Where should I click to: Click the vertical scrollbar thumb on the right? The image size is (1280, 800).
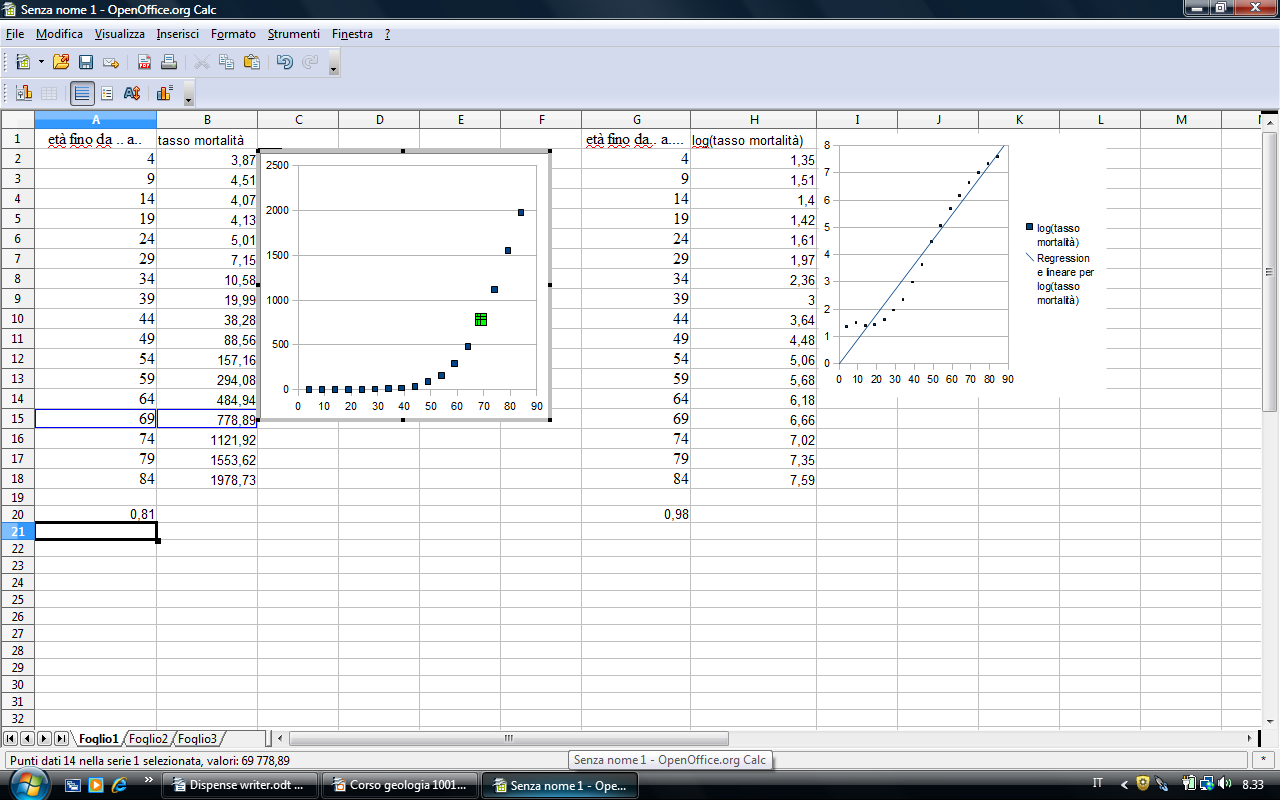tap(1270, 270)
